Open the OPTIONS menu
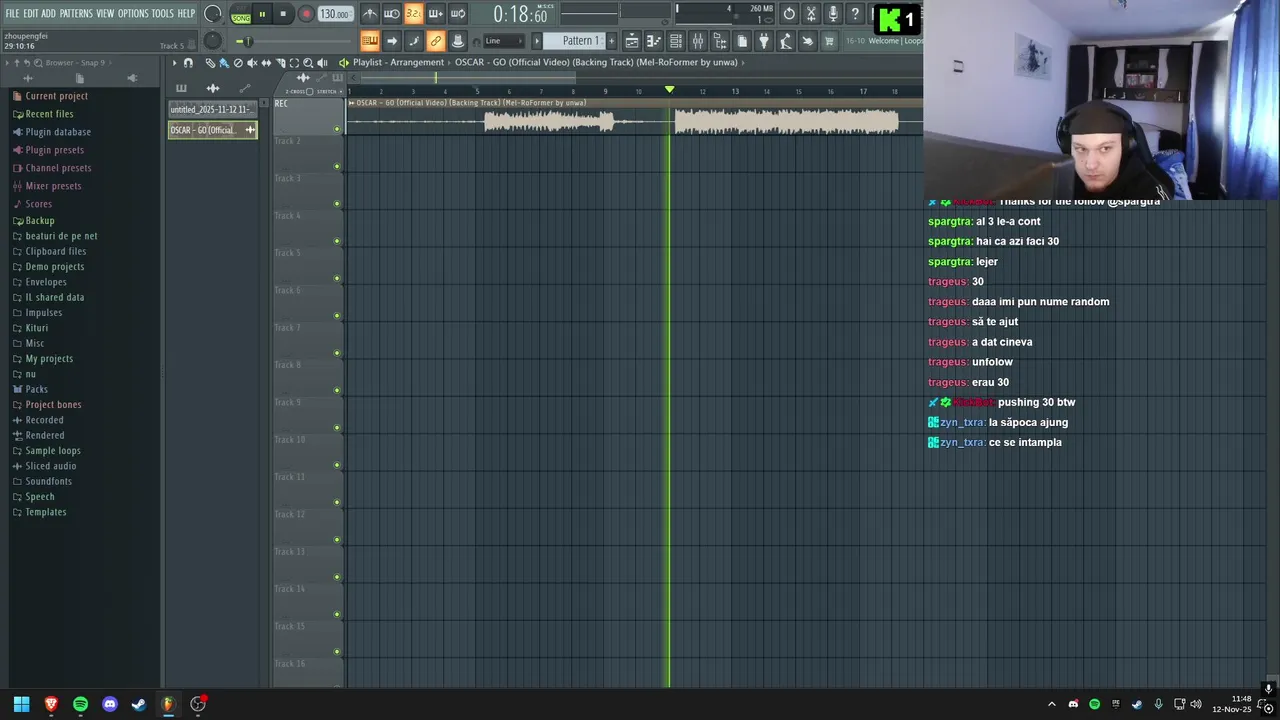 click(133, 14)
